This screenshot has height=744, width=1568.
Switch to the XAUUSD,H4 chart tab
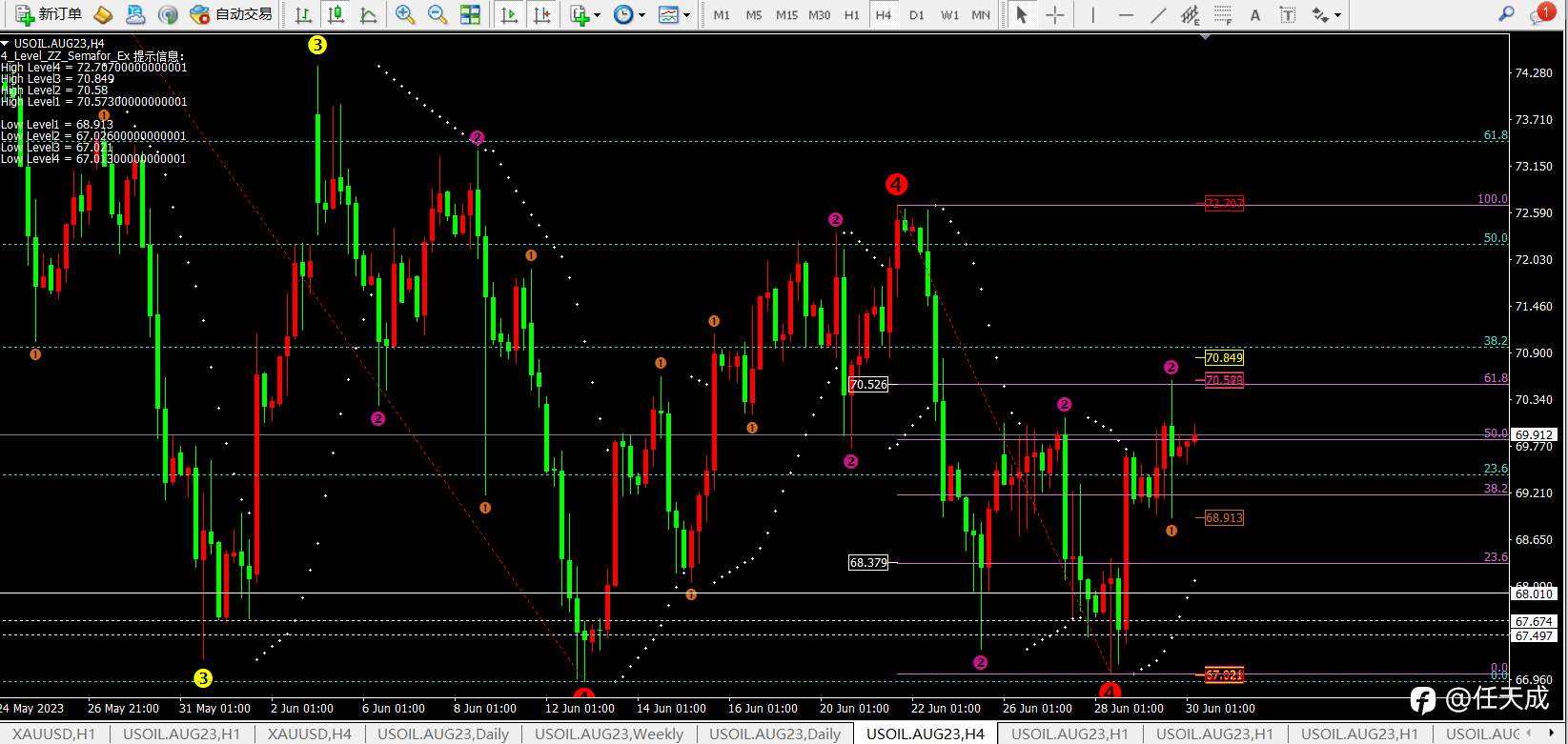click(x=310, y=734)
